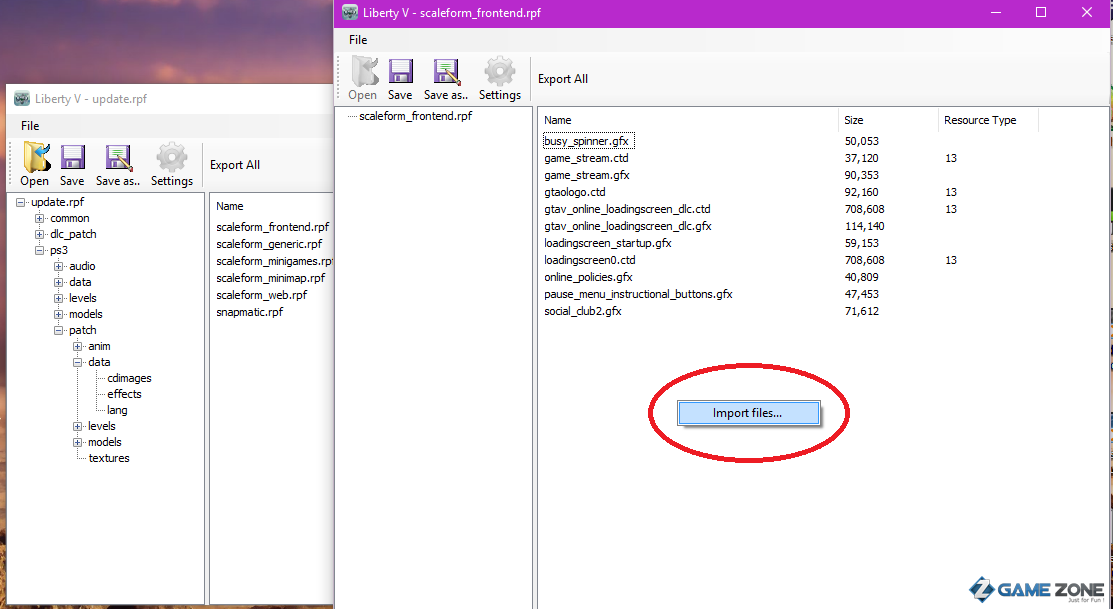Select snapmatic.rpf in the update.rpf file list
The width and height of the screenshot is (1113, 609).
(250, 312)
